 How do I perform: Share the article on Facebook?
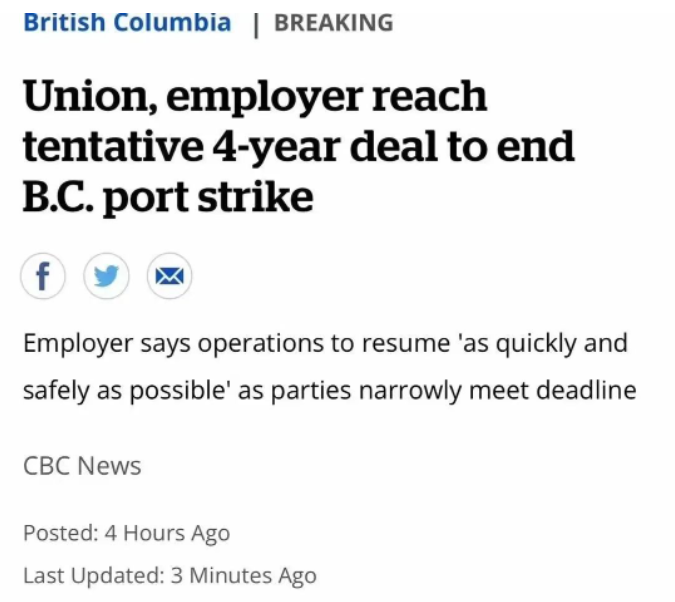(x=43, y=276)
